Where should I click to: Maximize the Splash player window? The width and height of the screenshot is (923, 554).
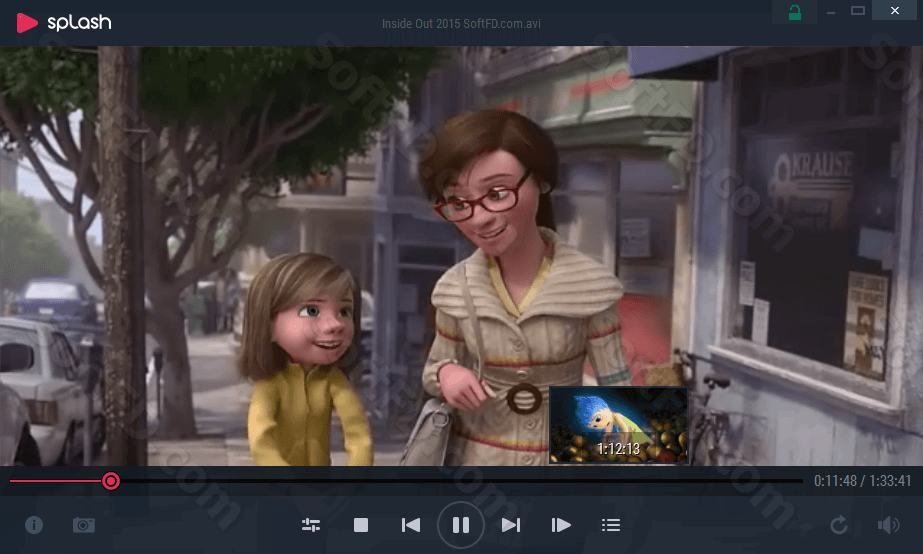[x=858, y=11]
